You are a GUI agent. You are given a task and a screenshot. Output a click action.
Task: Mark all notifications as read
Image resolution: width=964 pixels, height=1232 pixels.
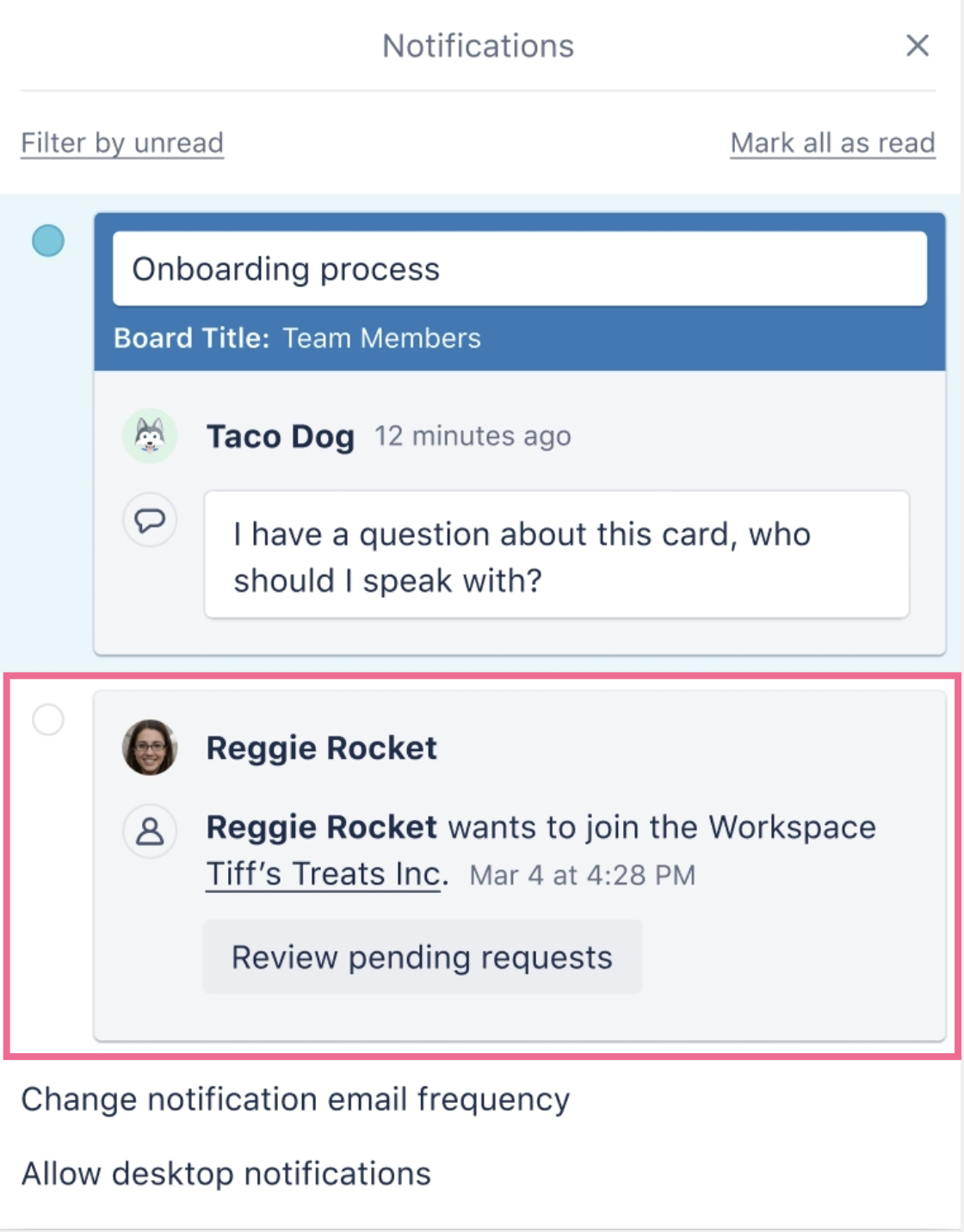coord(832,143)
